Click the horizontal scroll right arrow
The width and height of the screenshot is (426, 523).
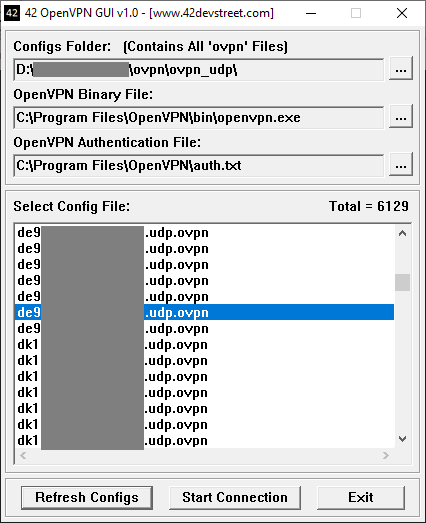386,456
